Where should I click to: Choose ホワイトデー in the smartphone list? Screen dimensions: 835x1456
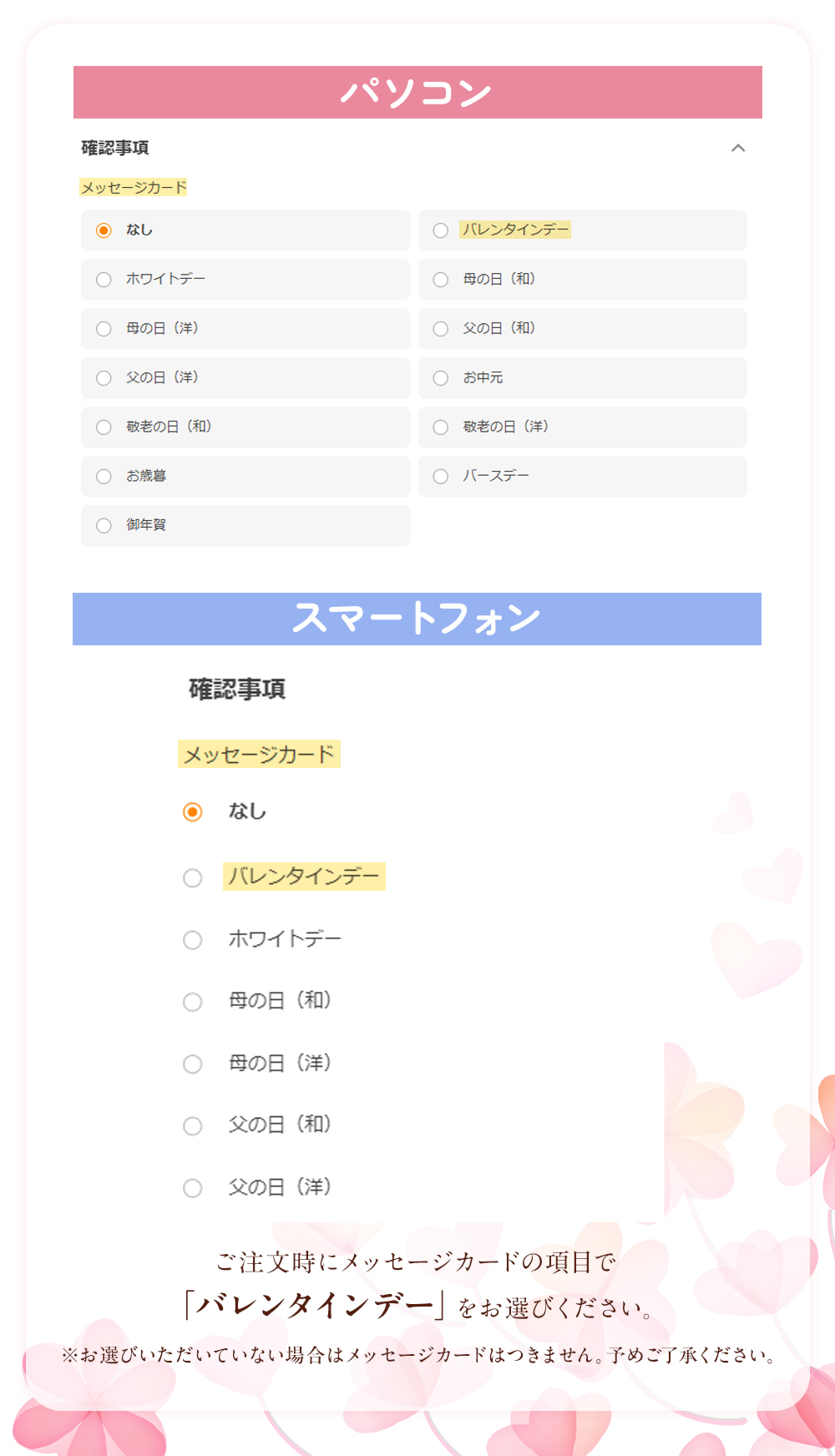click(x=193, y=940)
